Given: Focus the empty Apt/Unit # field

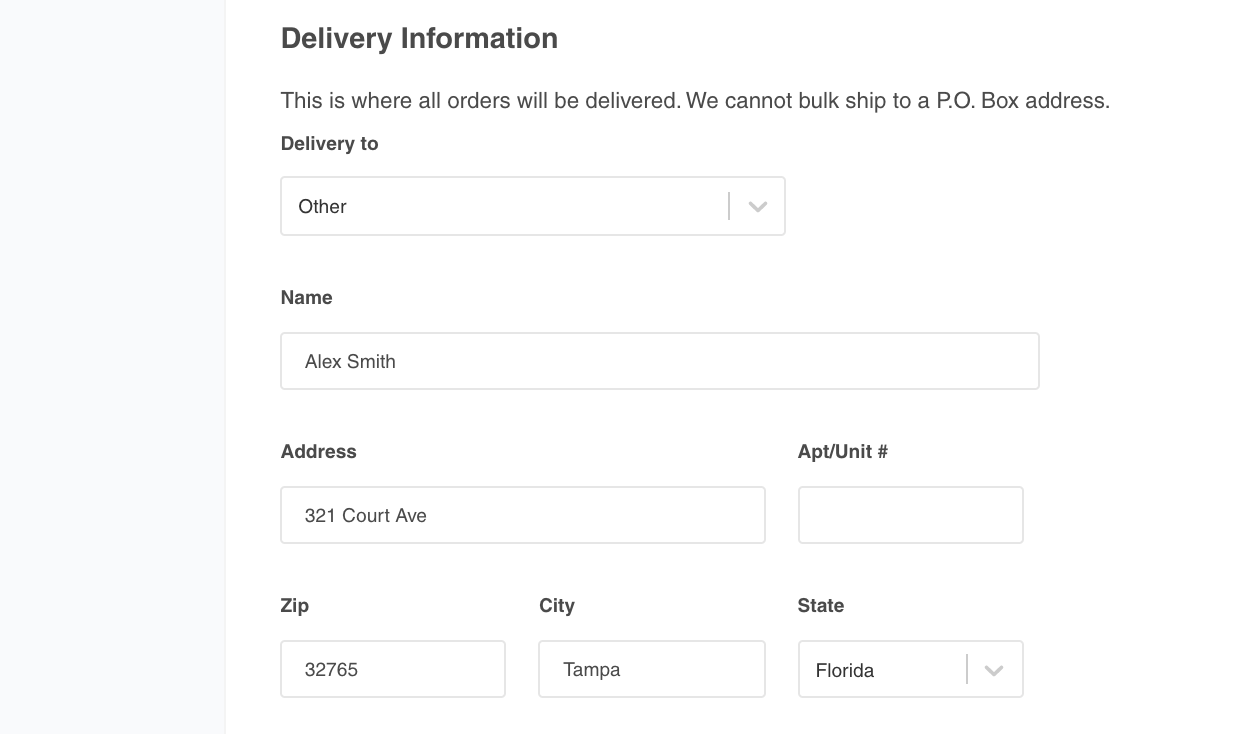Looking at the screenshot, I should pos(910,514).
